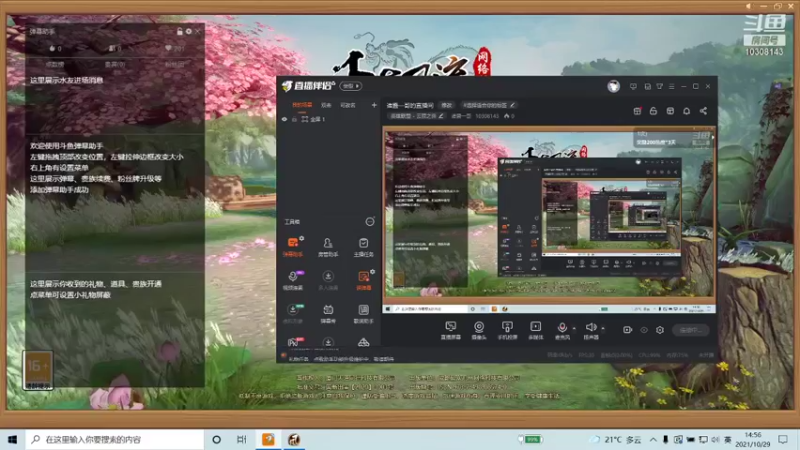Open mode switch pill beside app logo
800x450 pixels.
click(351, 86)
